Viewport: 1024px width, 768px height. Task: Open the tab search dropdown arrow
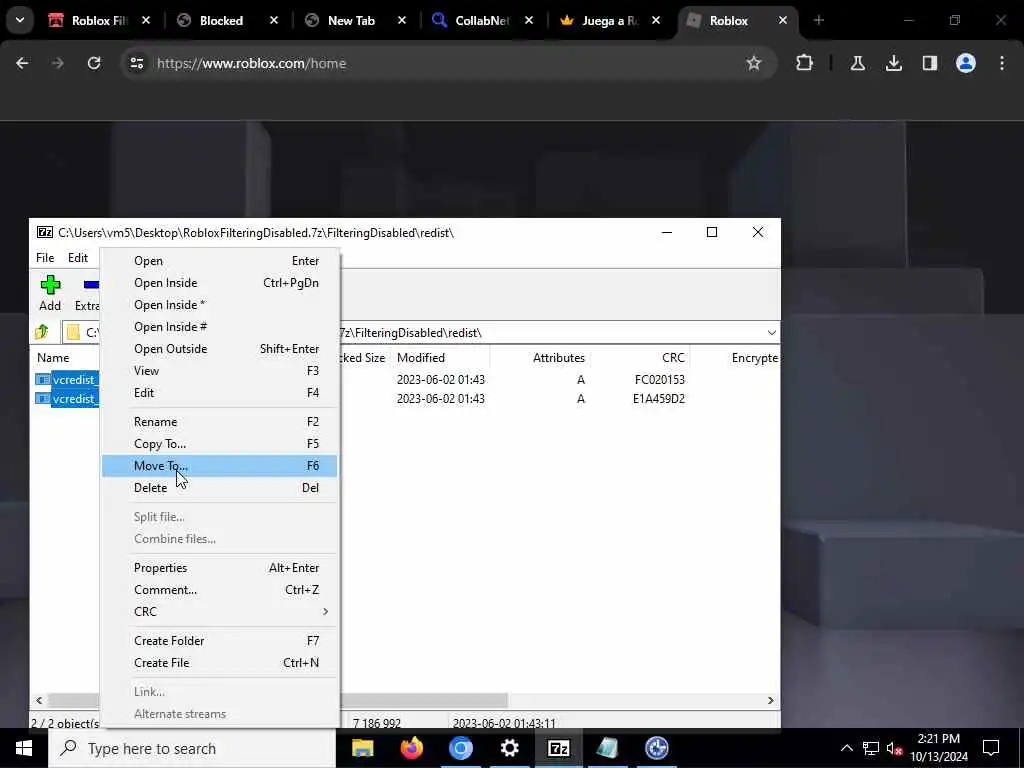tap(20, 20)
